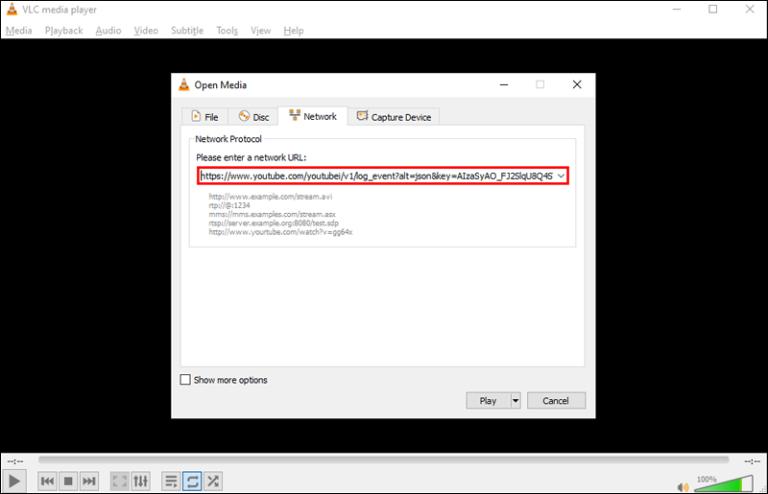Open the Help menu
768x494 pixels.
tap(293, 30)
